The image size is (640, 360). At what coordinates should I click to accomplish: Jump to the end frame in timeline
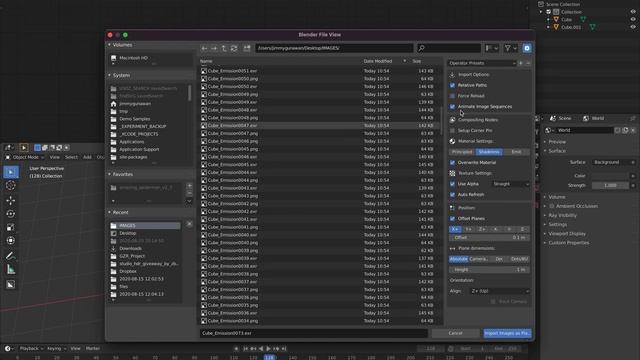pos(284,349)
